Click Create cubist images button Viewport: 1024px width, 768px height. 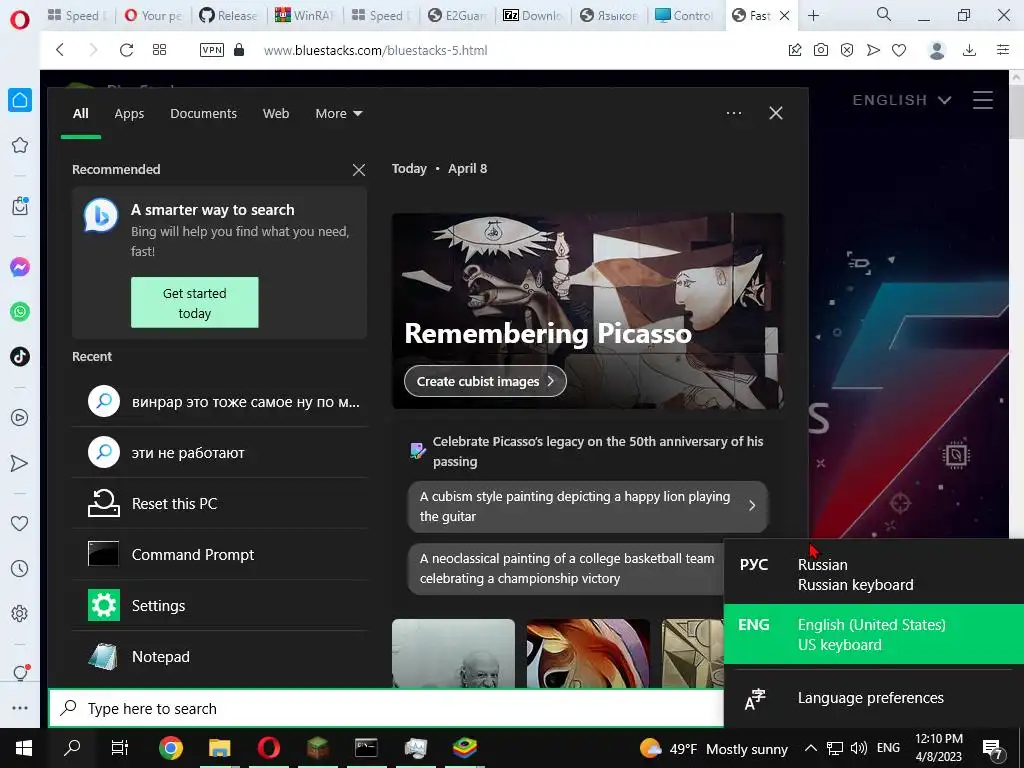coord(485,381)
